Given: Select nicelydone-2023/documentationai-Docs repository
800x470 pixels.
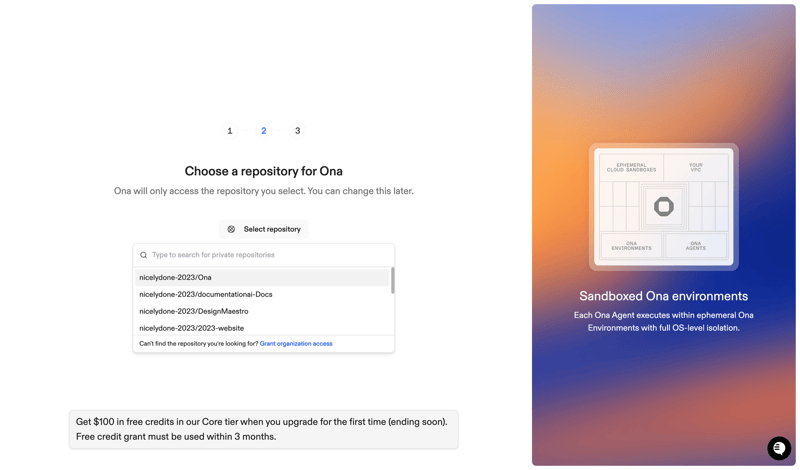Looking at the screenshot, I should tap(262, 294).
